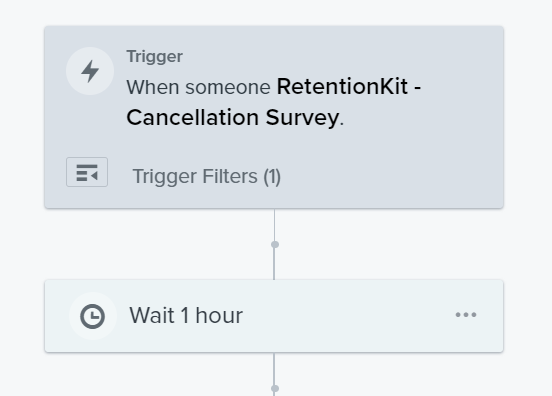Click the word "hour" in Wait step
The height and width of the screenshot is (396, 552).
point(219,315)
